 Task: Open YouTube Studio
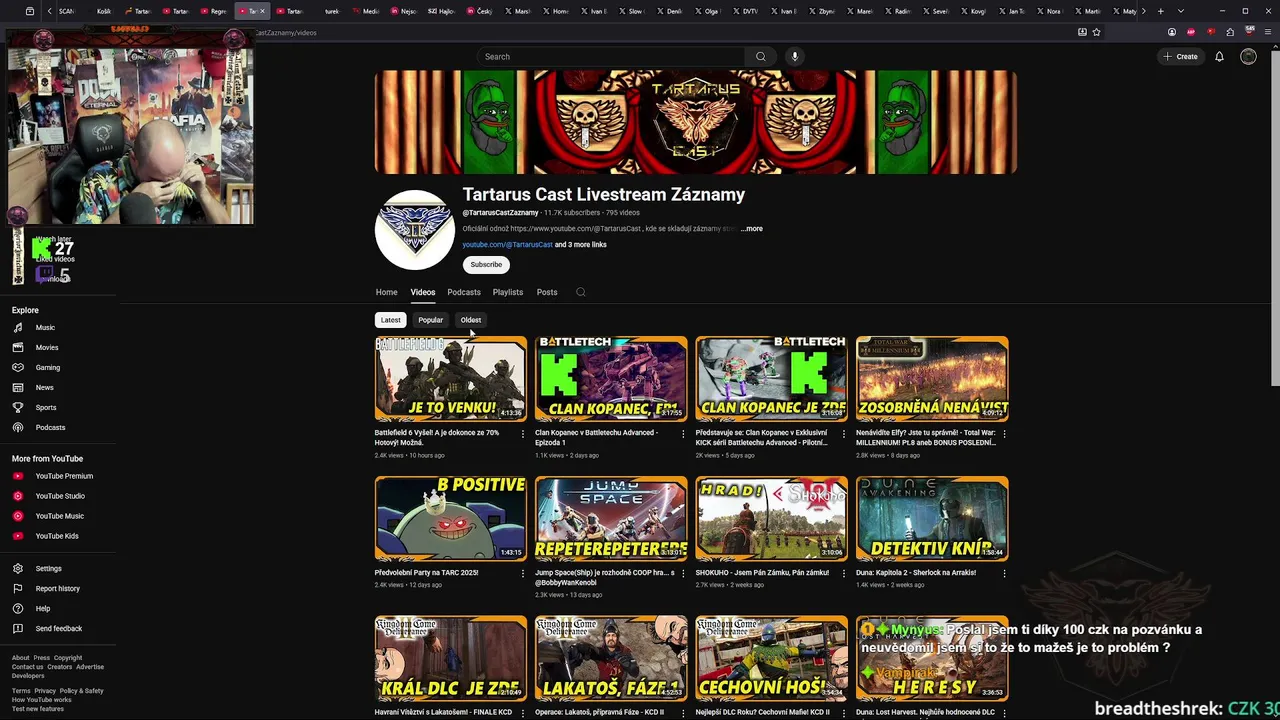(x=58, y=496)
